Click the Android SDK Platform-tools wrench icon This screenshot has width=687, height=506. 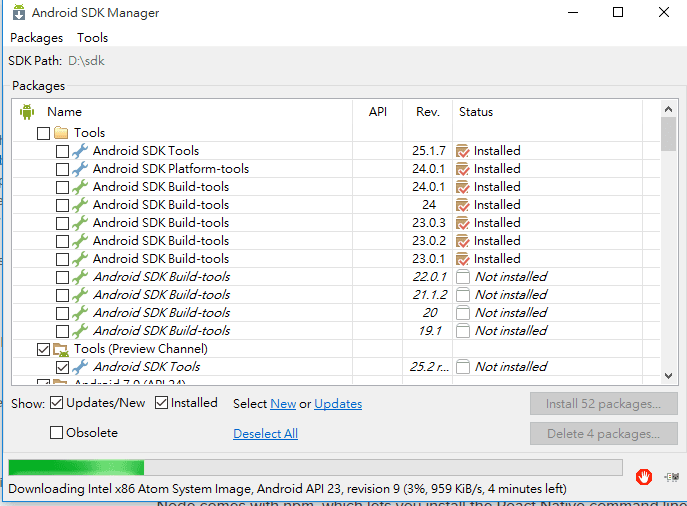tap(80, 169)
